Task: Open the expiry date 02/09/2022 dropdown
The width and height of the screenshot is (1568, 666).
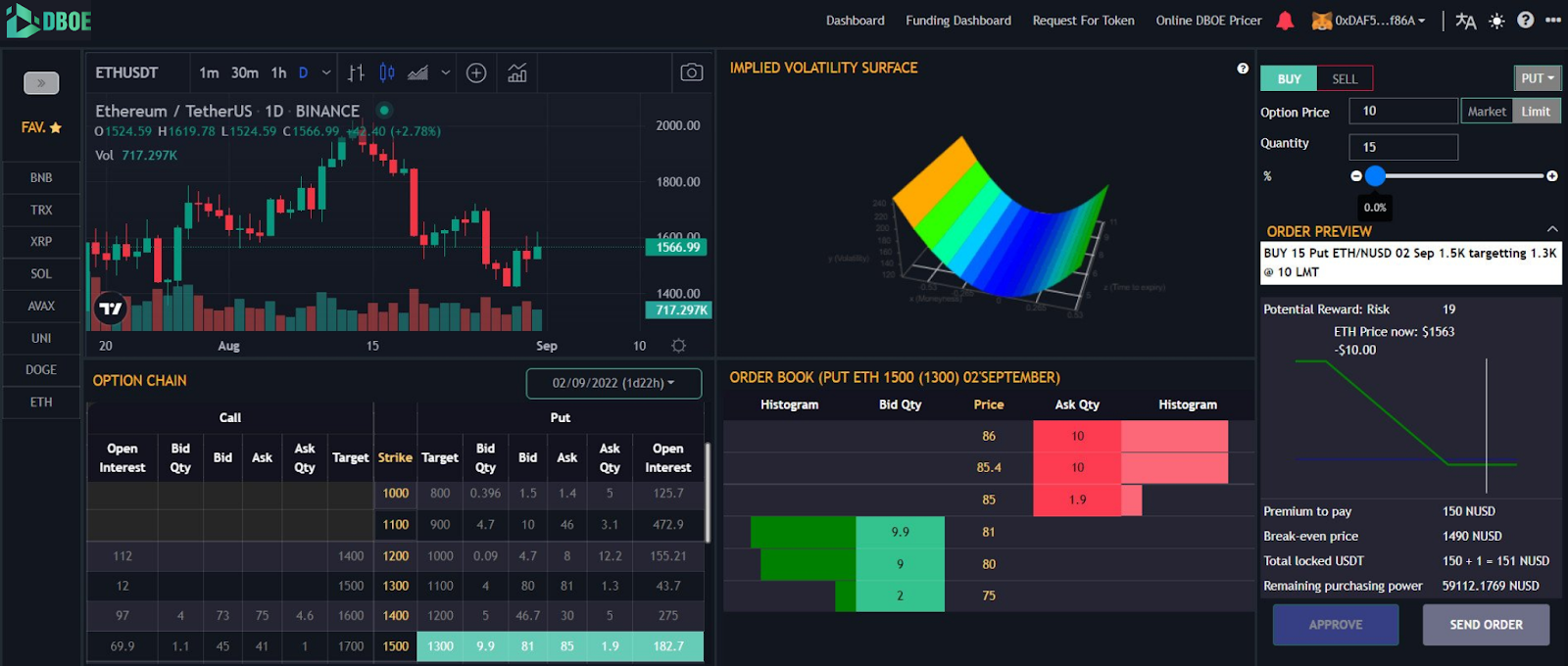Action: 613,383
